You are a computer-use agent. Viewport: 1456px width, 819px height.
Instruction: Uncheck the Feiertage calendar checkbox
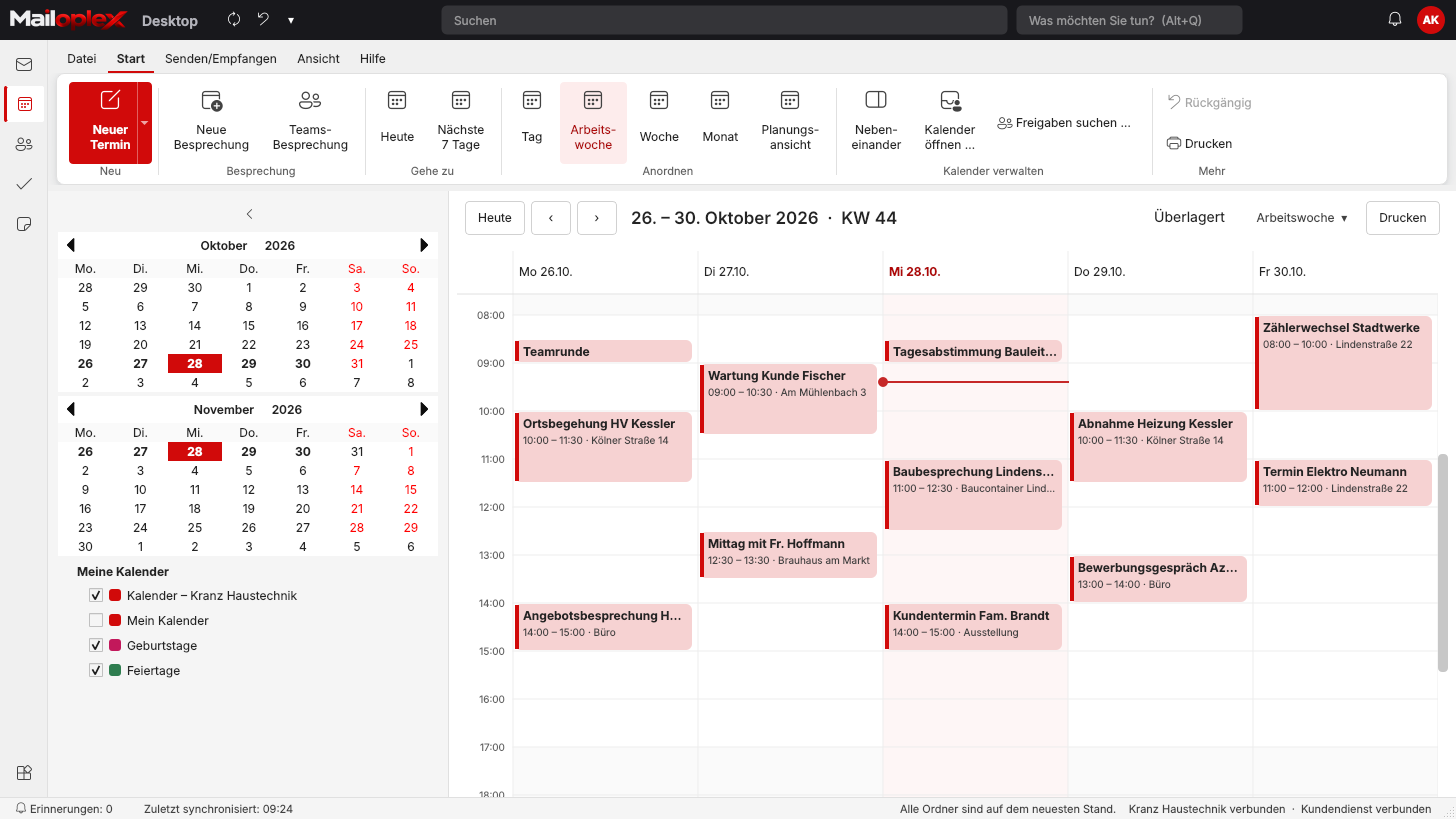(97, 671)
